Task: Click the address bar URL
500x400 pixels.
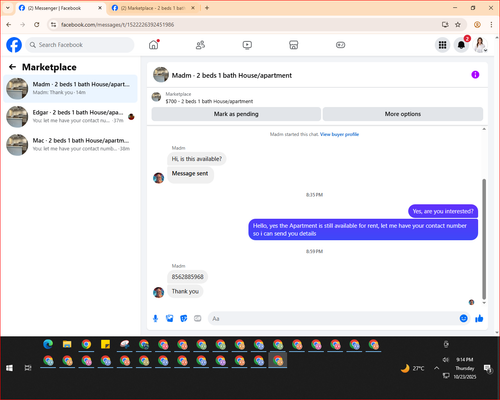Action: click(117, 25)
